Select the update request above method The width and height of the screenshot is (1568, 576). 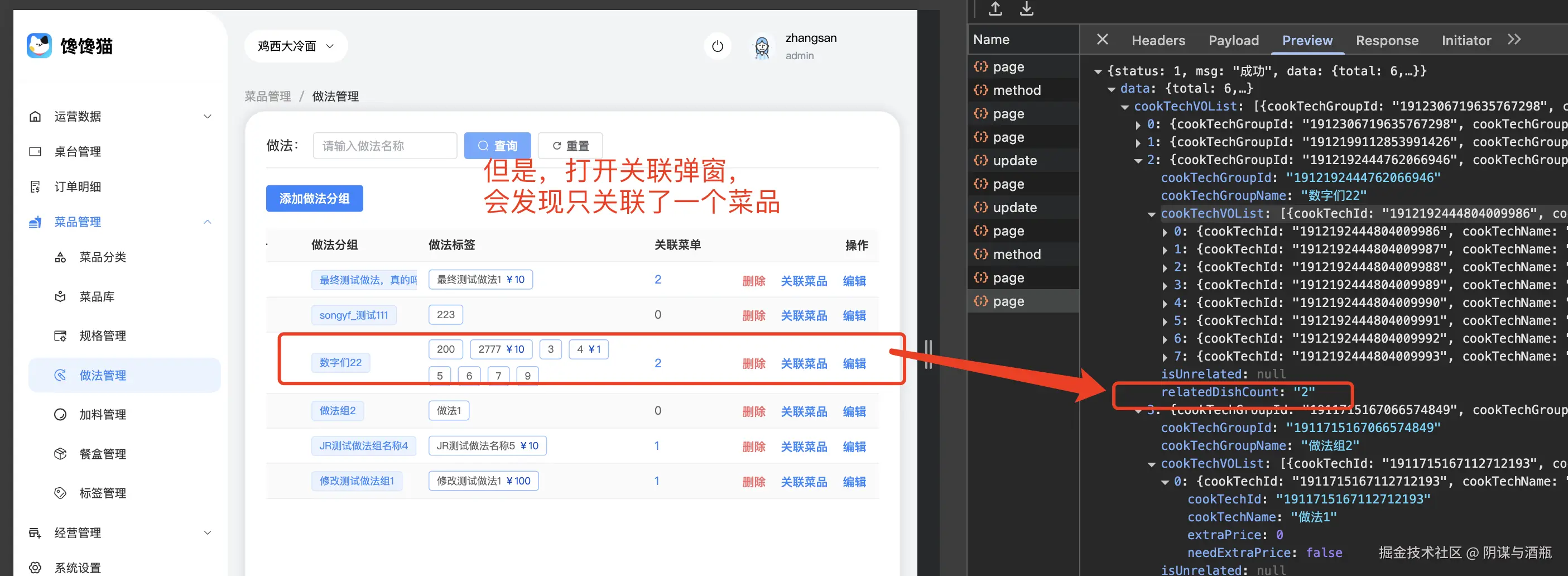(1023, 208)
